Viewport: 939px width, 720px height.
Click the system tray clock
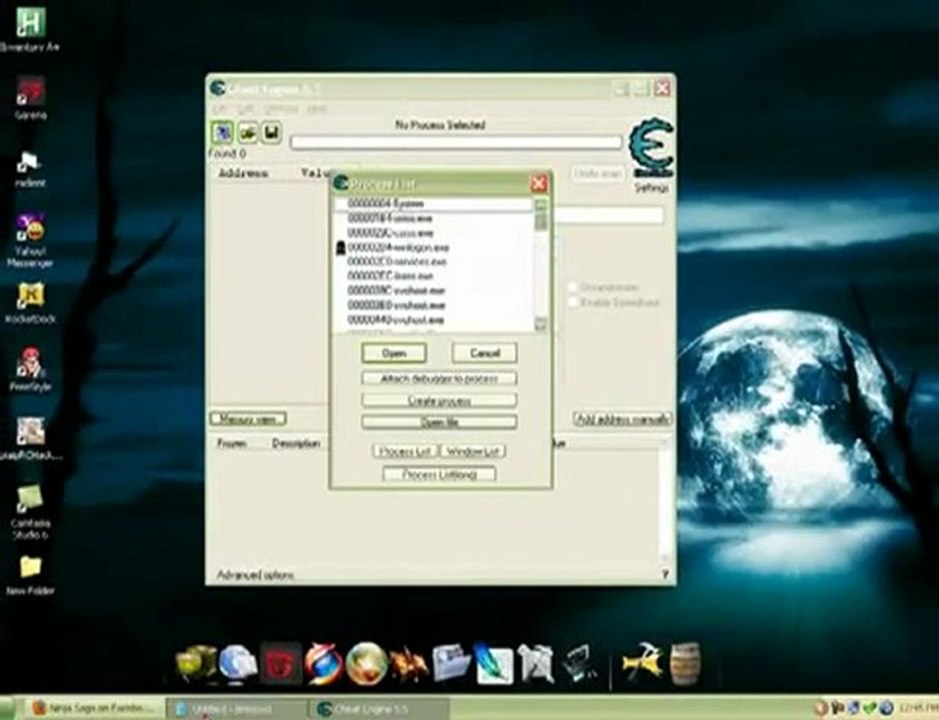[917, 709]
